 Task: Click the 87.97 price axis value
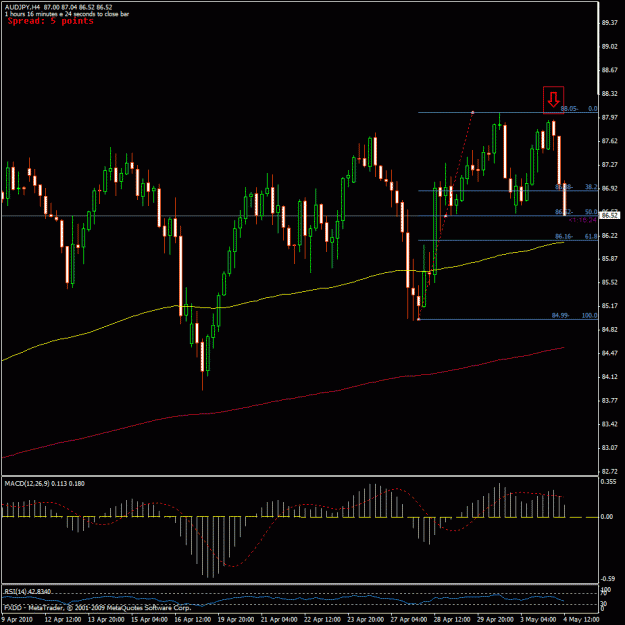[609, 117]
